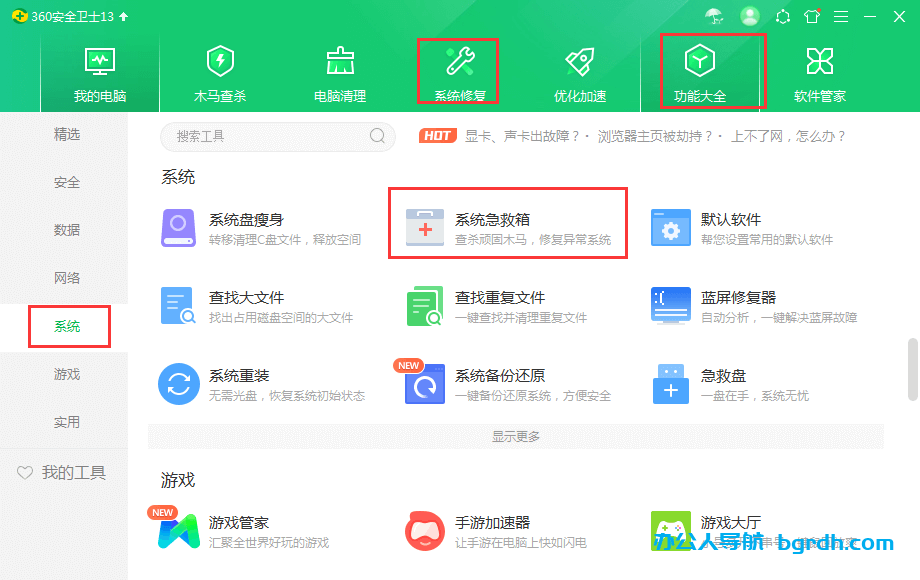The height and width of the screenshot is (580, 920).
Task: Expand 显示更多 to show more tools
Action: [514, 437]
